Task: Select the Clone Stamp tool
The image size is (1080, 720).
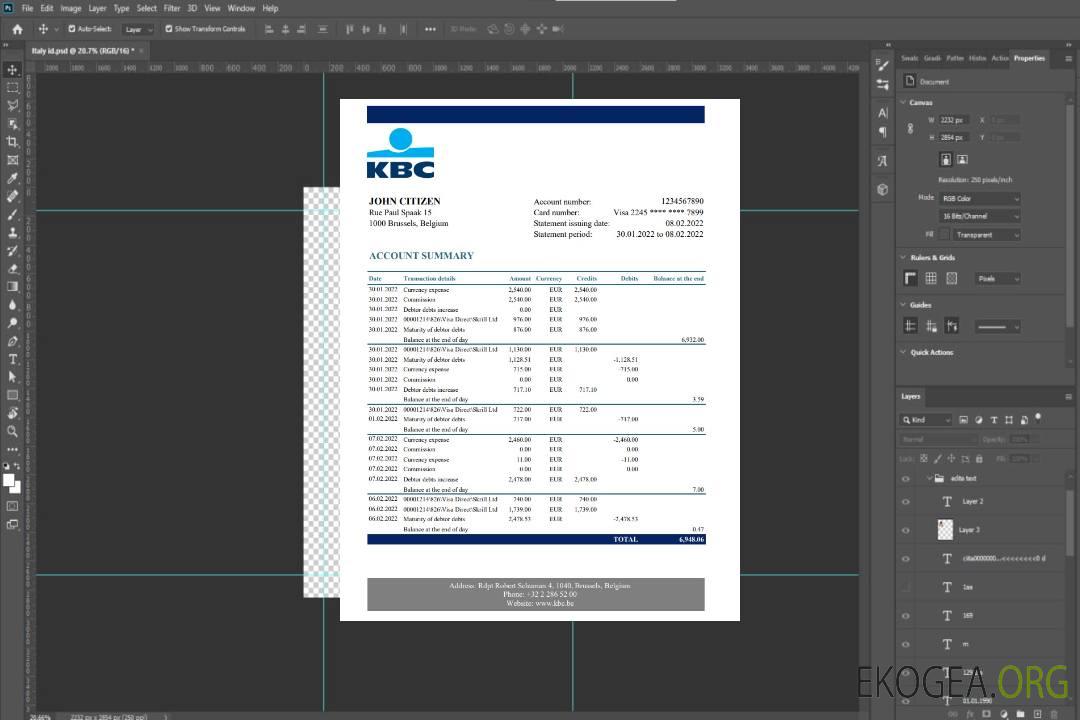Action: (x=12, y=233)
